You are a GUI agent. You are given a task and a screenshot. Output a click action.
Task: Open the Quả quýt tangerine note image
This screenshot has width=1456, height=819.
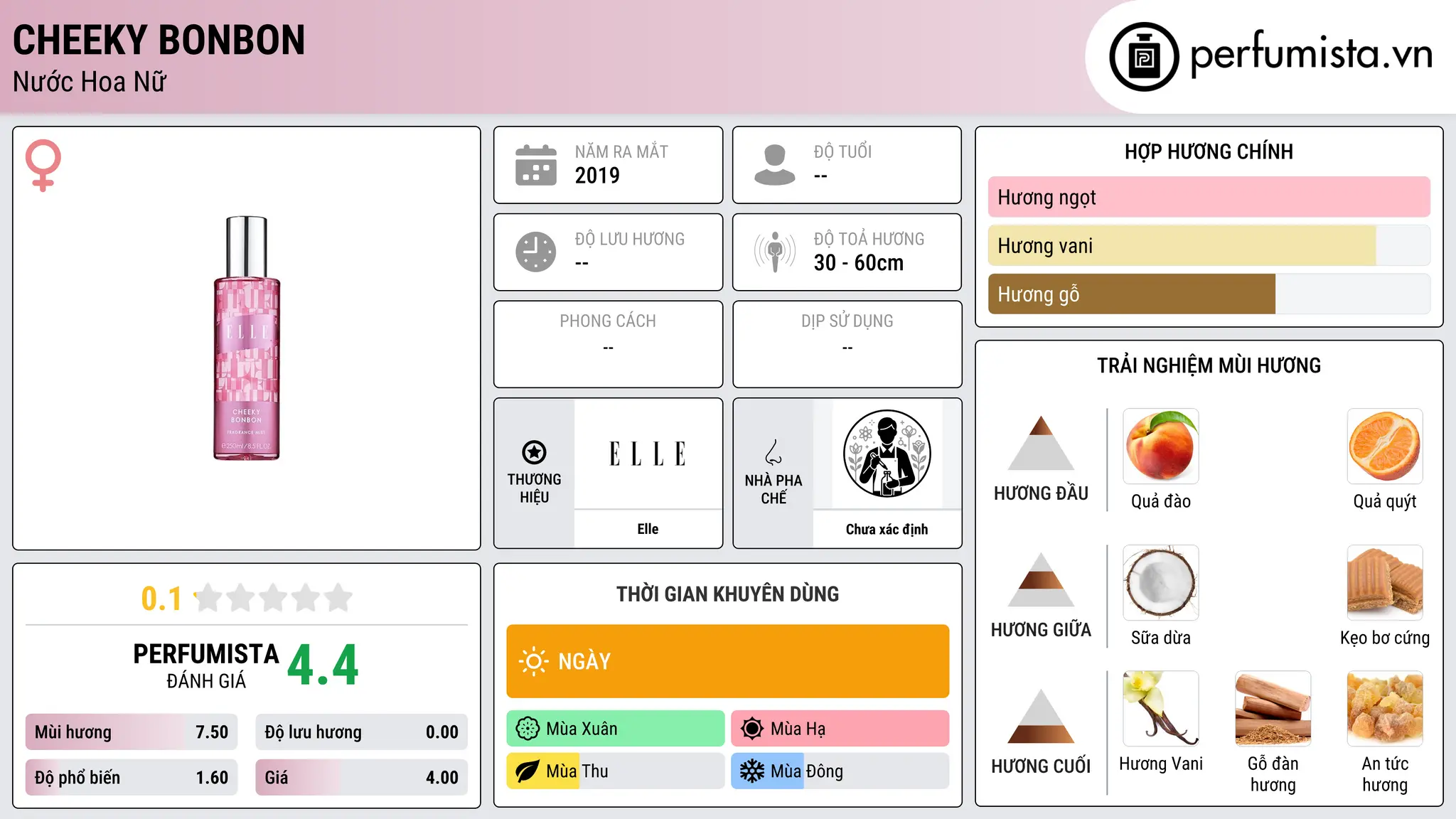[1385, 446]
